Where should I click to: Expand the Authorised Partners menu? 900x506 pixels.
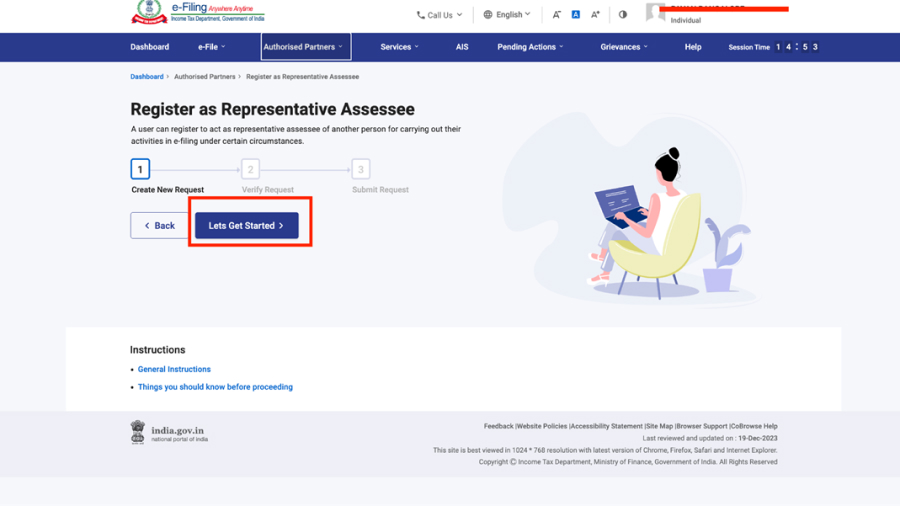point(306,47)
